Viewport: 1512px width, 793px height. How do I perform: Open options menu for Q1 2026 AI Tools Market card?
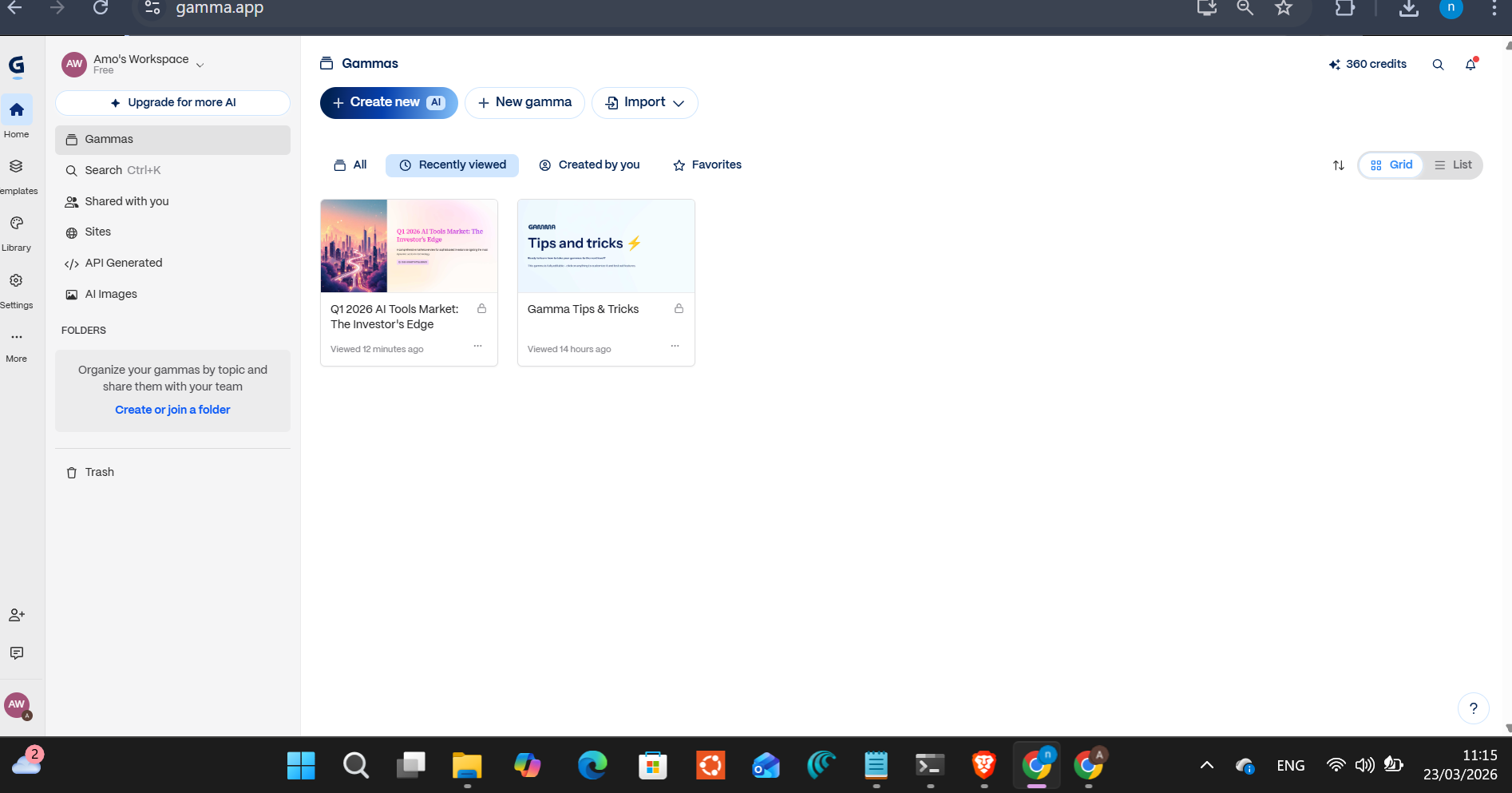(477, 346)
